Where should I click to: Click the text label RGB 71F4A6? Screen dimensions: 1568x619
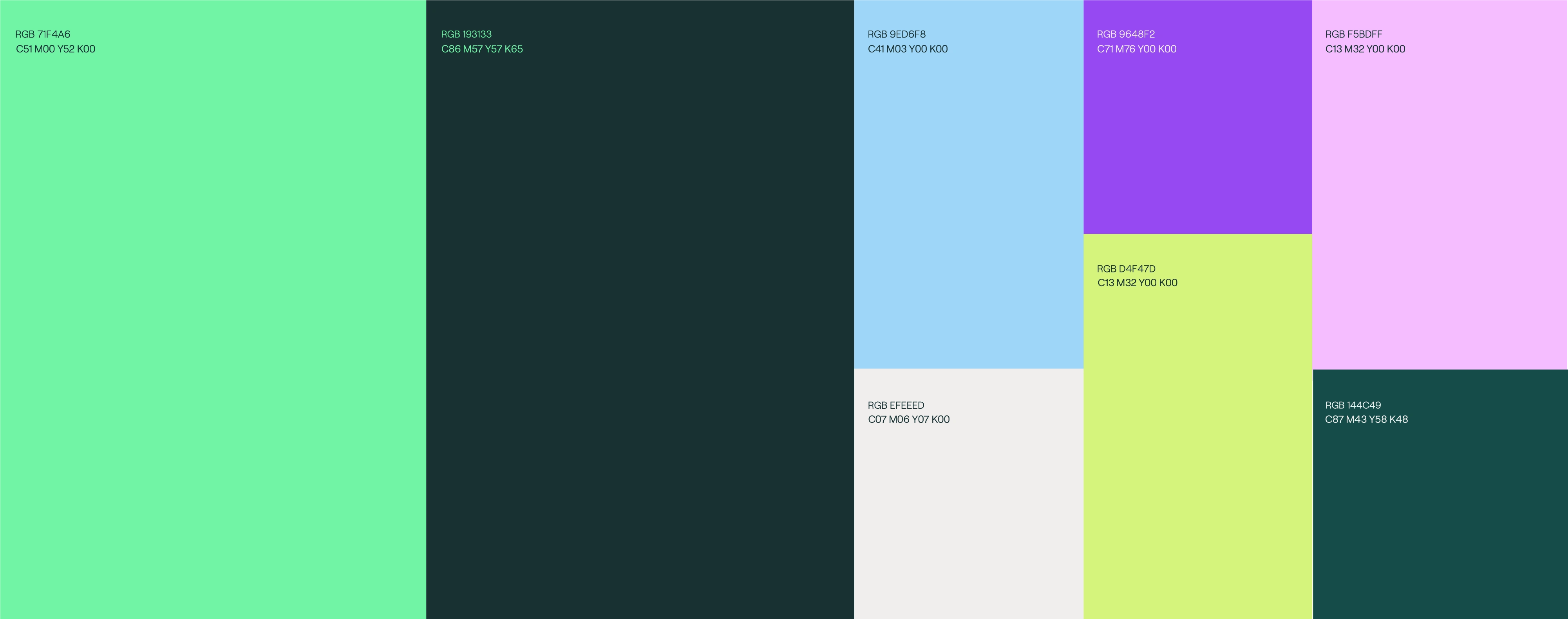(43, 34)
